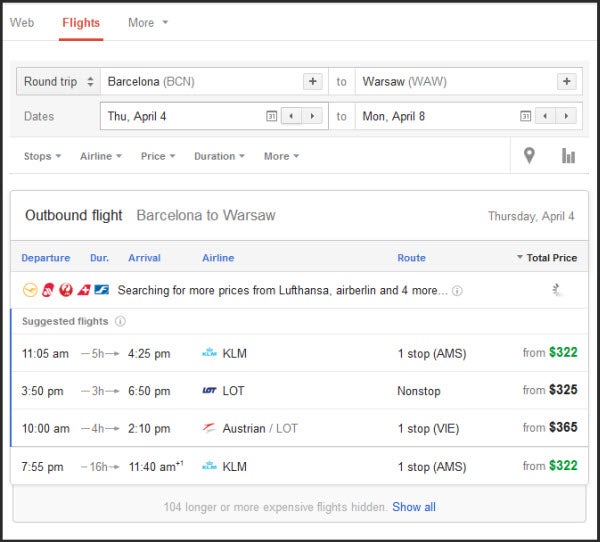Click the $365 price
Viewport: 600px width, 542px height.
coord(563,427)
